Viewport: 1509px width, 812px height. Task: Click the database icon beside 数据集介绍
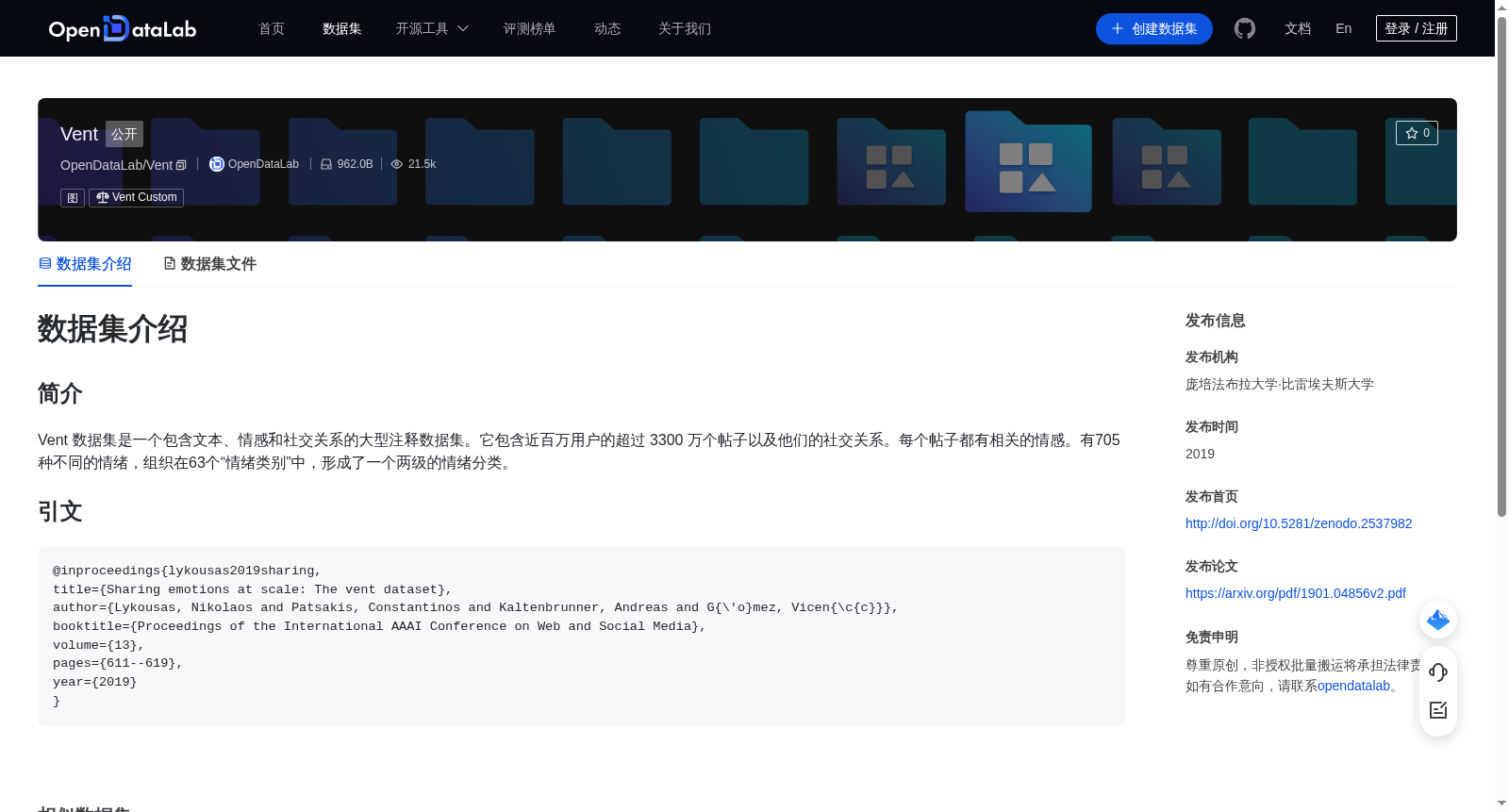coord(45,263)
